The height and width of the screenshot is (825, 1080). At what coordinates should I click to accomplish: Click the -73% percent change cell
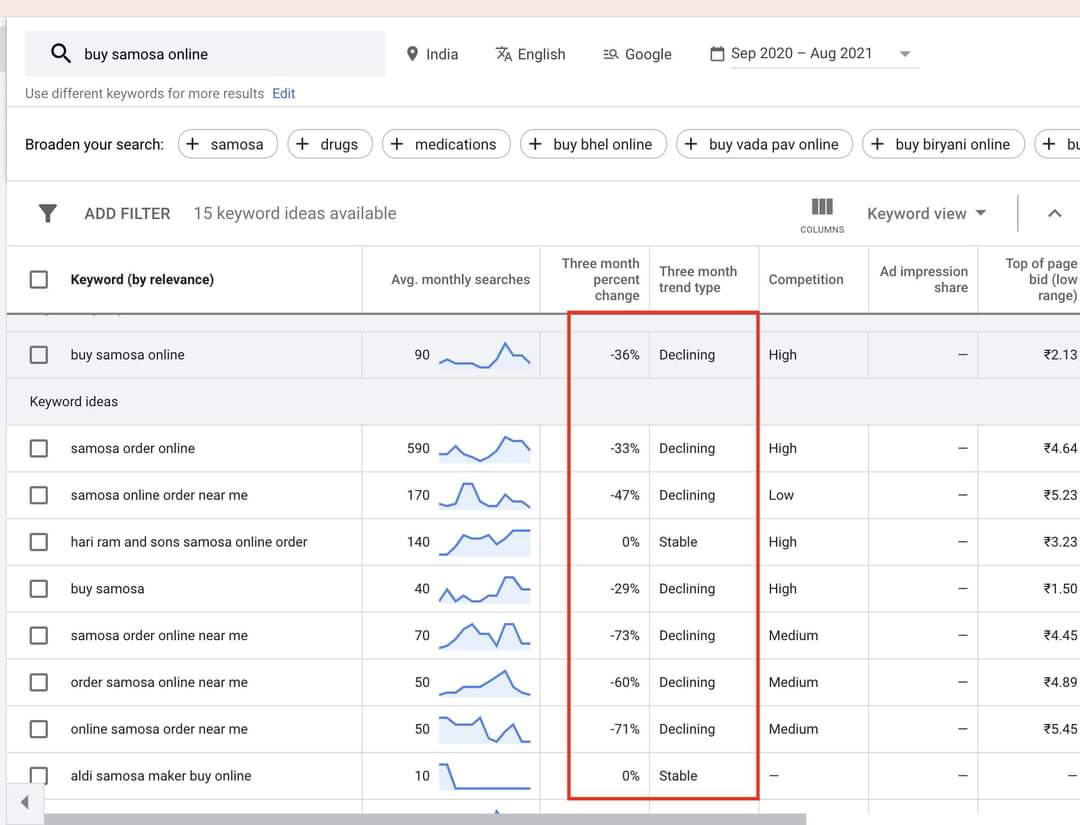click(625, 636)
